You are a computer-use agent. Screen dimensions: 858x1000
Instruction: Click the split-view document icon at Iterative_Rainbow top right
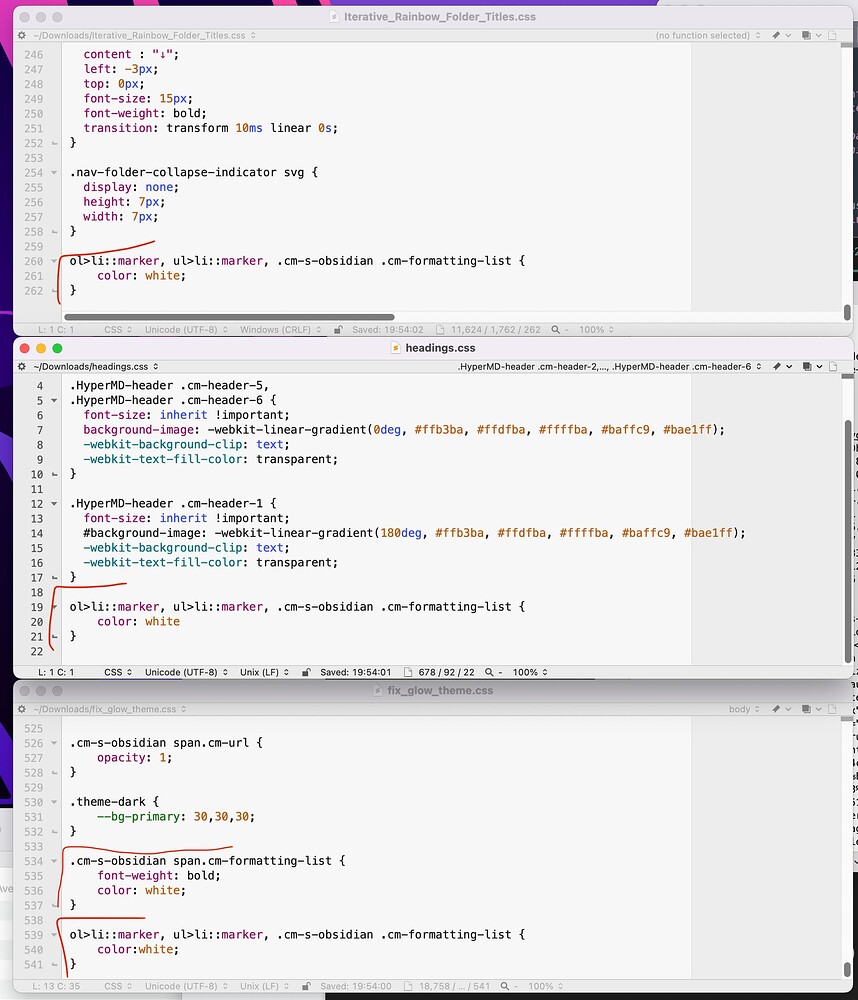tap(831, 34)
